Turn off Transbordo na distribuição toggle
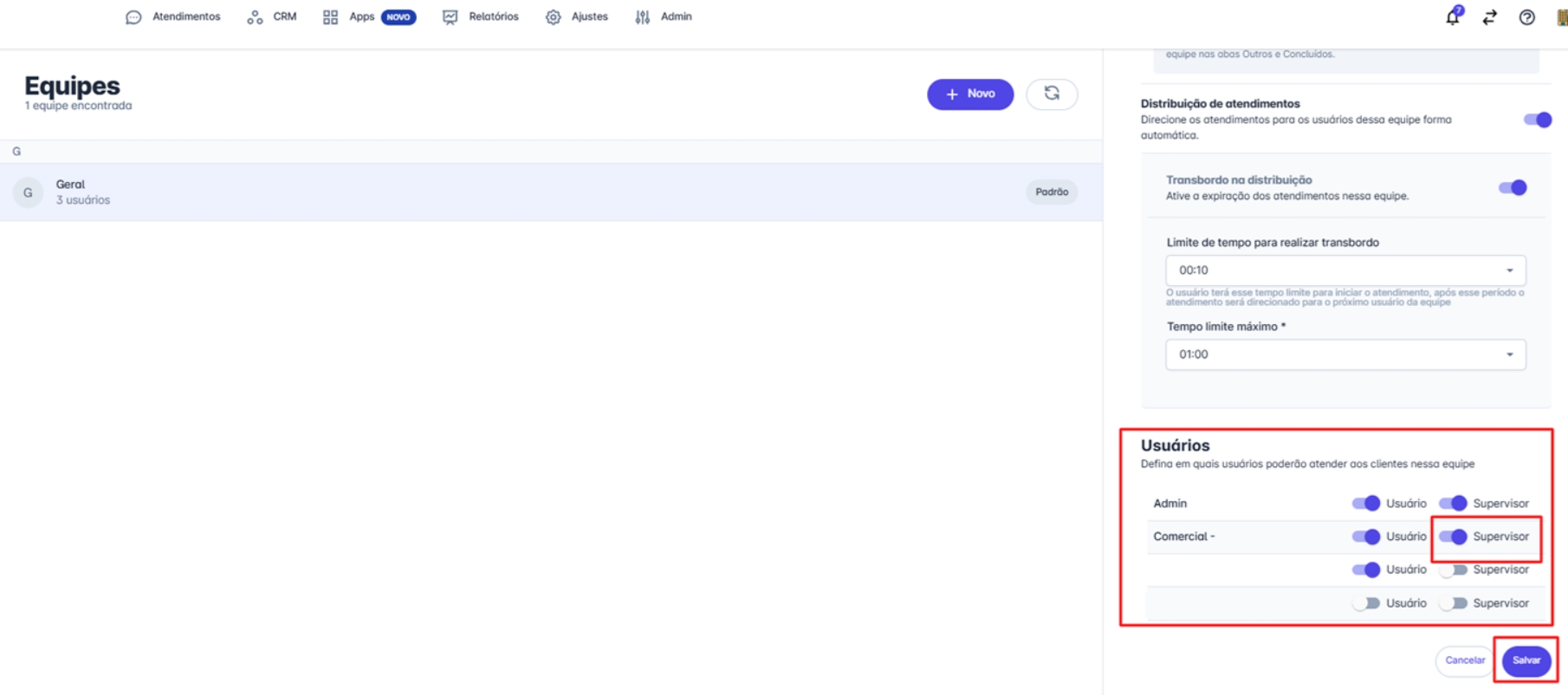1568x695 pixels. pyautogui.click(x=1513, y=188)
